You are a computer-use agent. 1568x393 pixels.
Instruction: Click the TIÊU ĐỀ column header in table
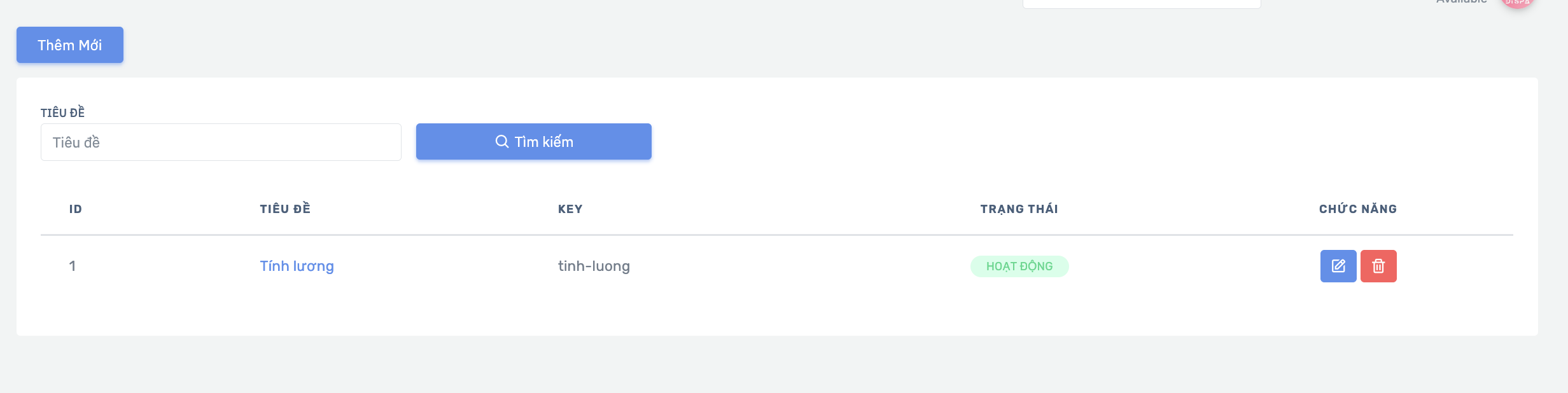tap(285, 209)
